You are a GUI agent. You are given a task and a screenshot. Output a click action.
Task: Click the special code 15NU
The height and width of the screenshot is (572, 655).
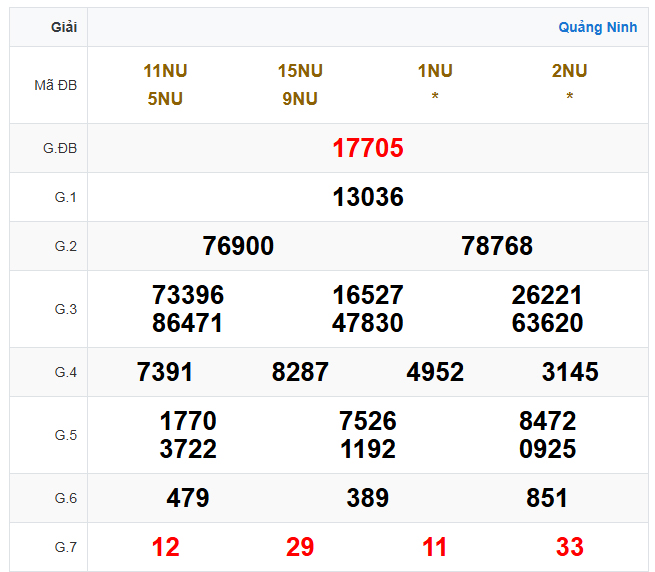point(300,71)
